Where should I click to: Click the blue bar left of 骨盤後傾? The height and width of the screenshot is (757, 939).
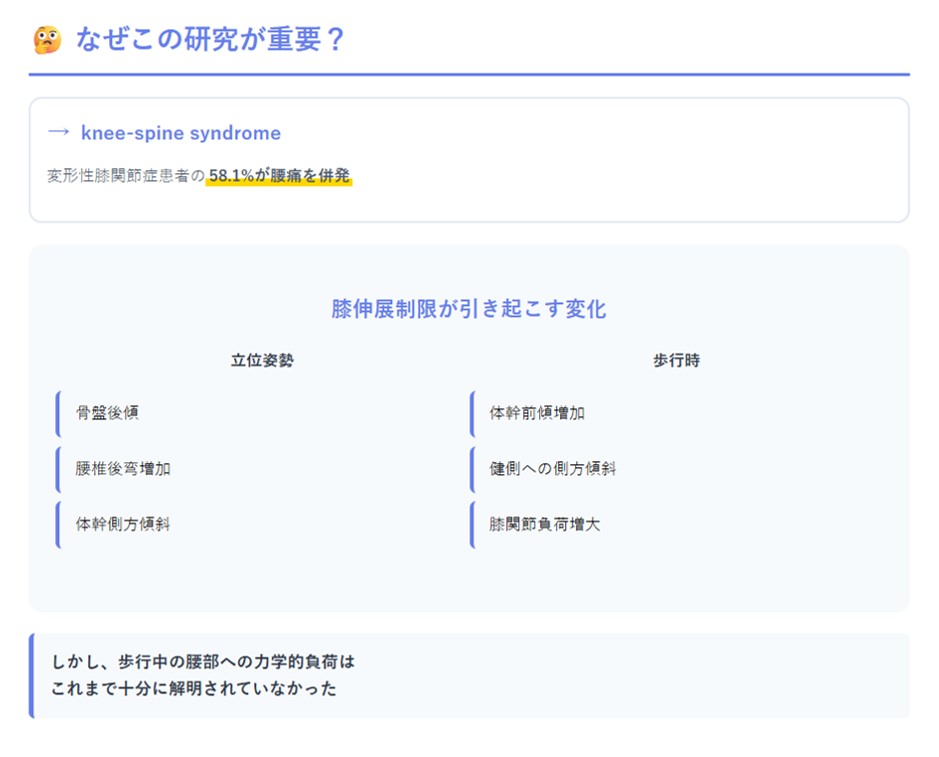58,413
